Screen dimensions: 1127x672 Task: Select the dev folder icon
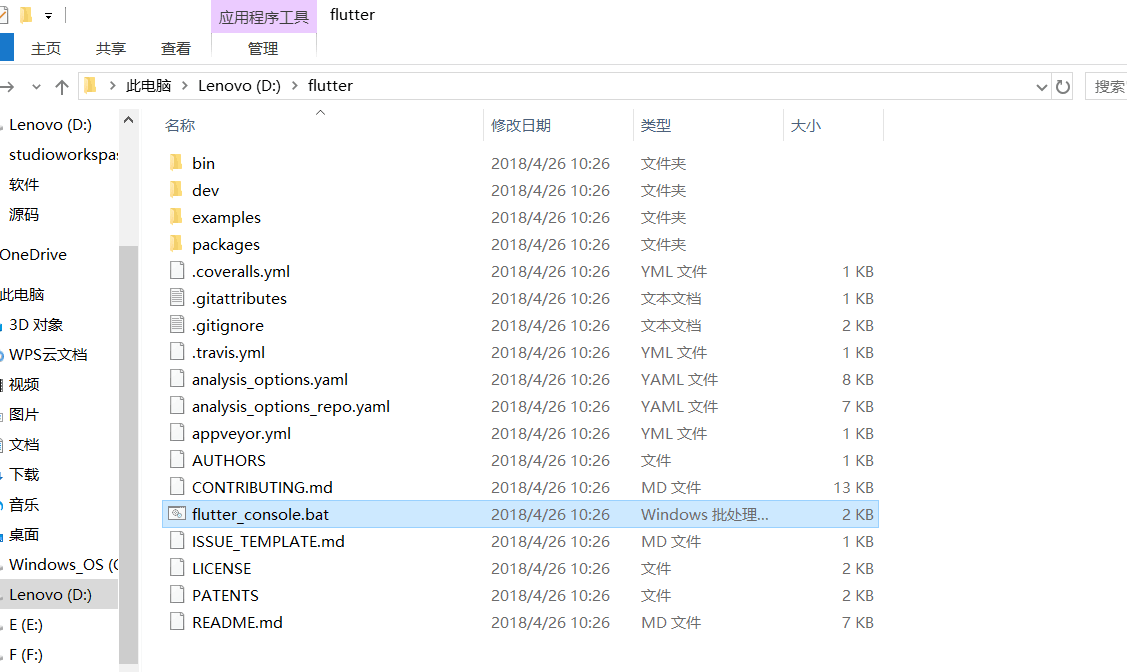(x=176, y=190)
